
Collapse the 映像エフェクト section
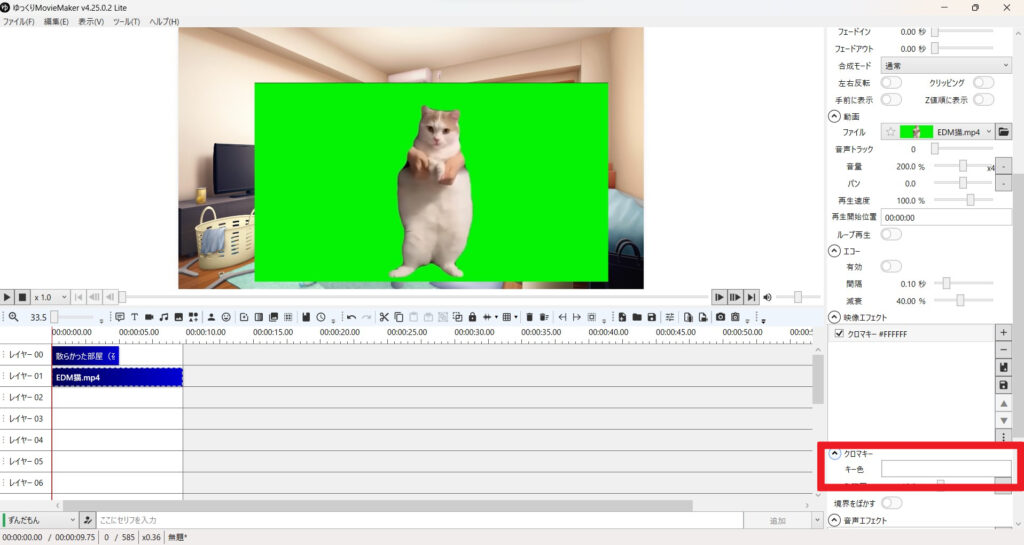coord(834,317)
